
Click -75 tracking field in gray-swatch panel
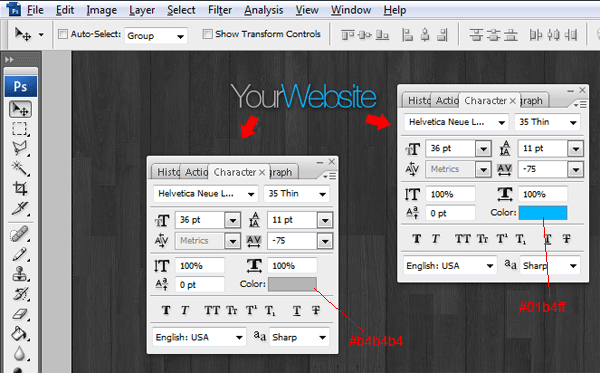[292, 241]
